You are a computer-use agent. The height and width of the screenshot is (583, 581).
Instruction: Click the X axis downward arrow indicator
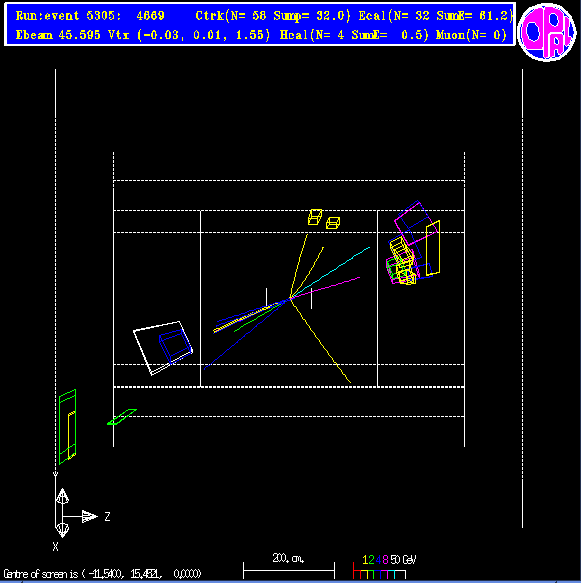tap(62, 529)
